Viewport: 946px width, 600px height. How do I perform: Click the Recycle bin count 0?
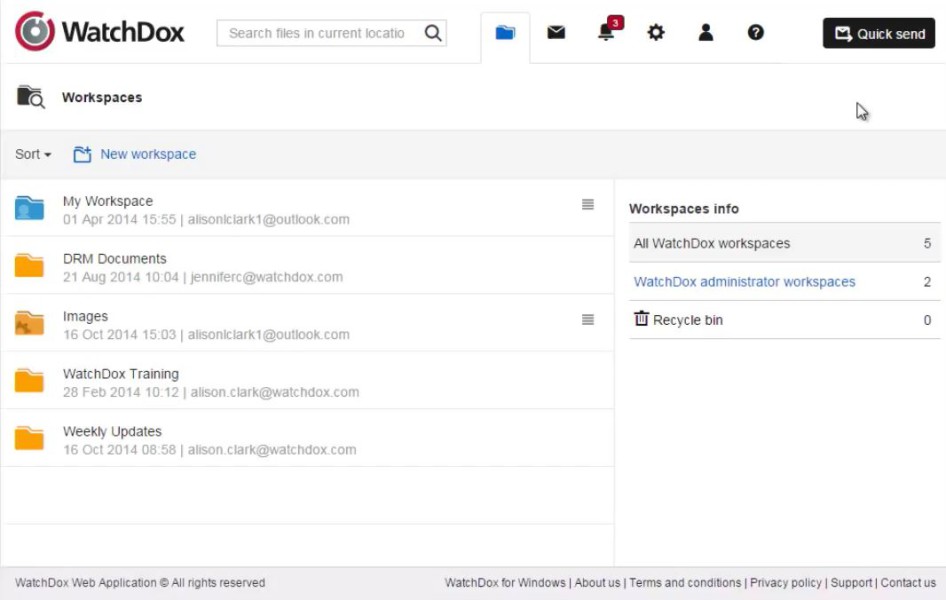click(927, 320)
